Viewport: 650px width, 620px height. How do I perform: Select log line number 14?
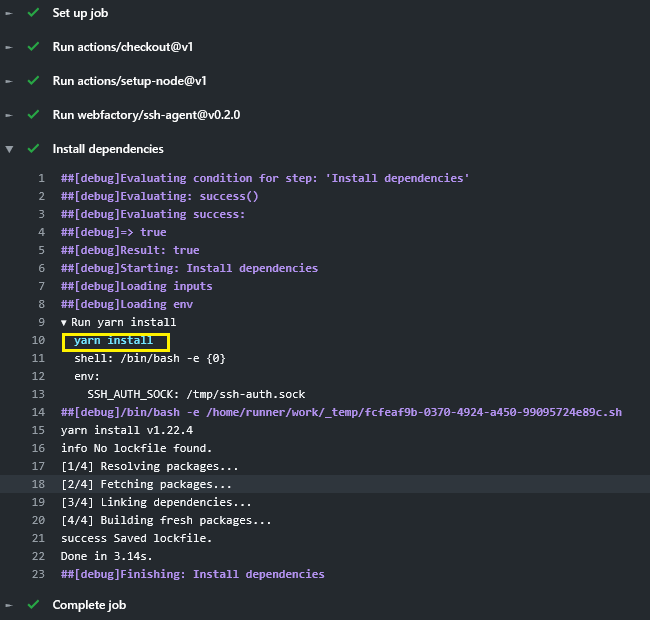point(38,412)
